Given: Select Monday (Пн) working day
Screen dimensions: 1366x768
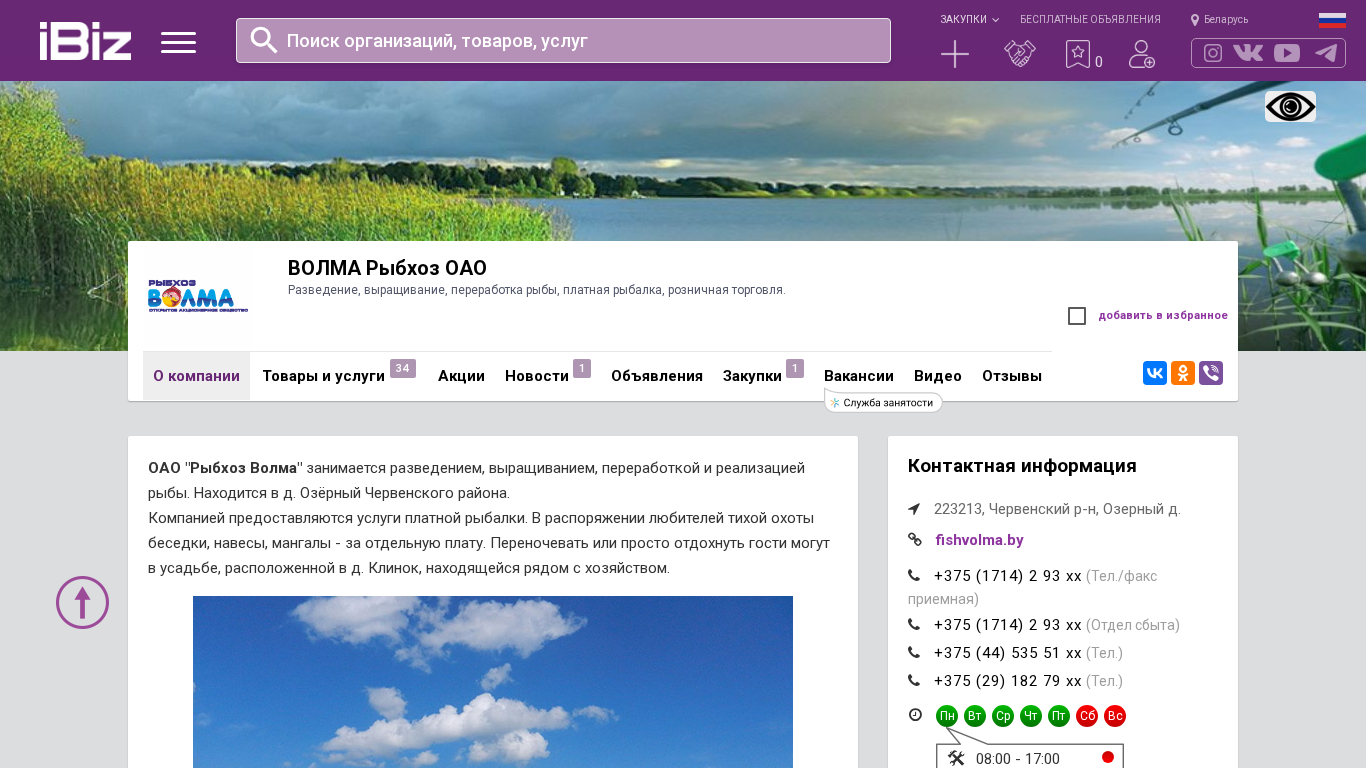Looking at the screenshot, I should [947, 716].
